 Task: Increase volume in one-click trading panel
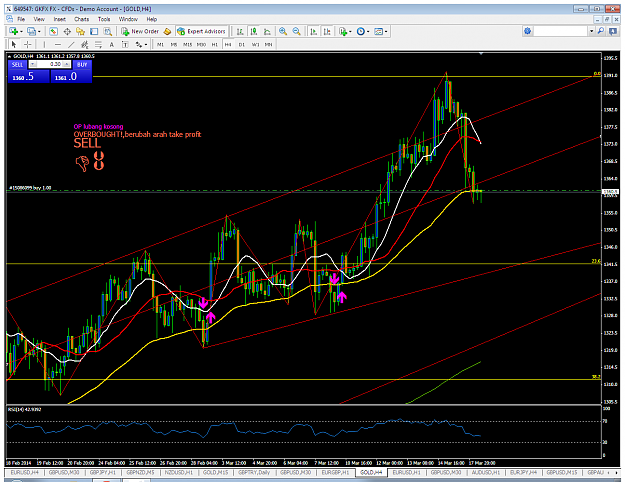[x=67, y=64]
